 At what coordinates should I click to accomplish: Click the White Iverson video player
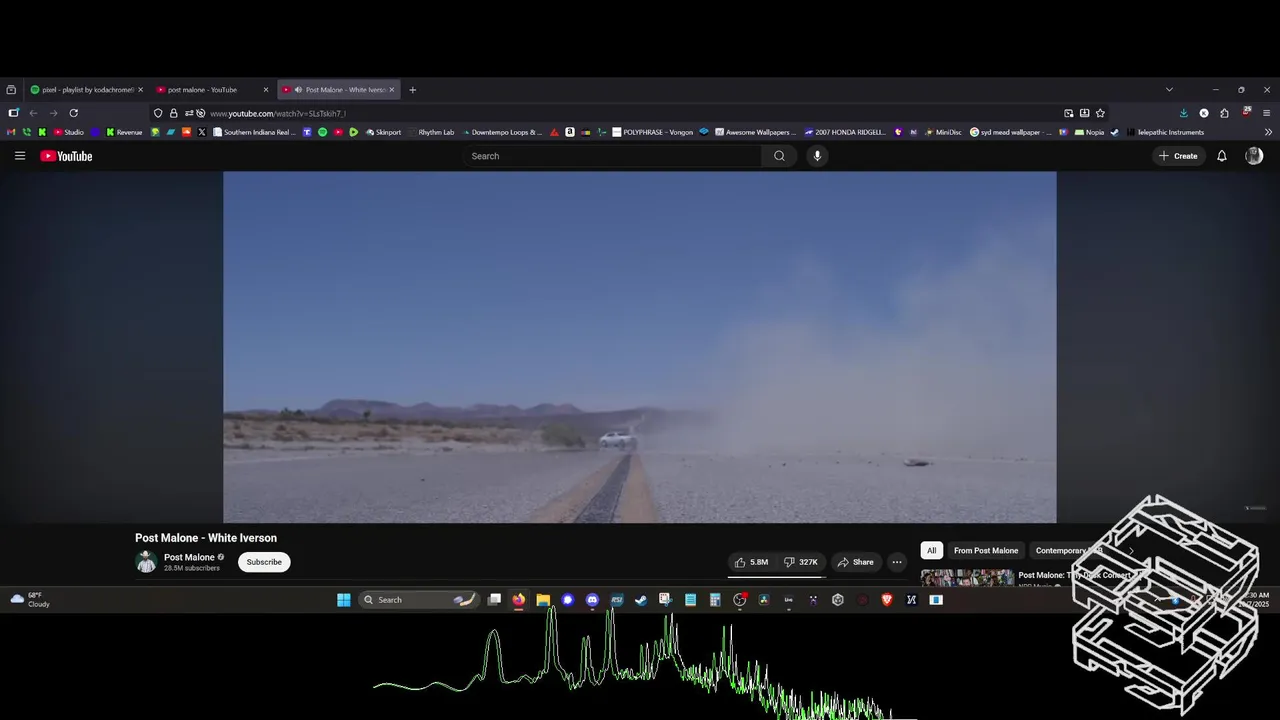pyautogui.click(x=640, y=347)
